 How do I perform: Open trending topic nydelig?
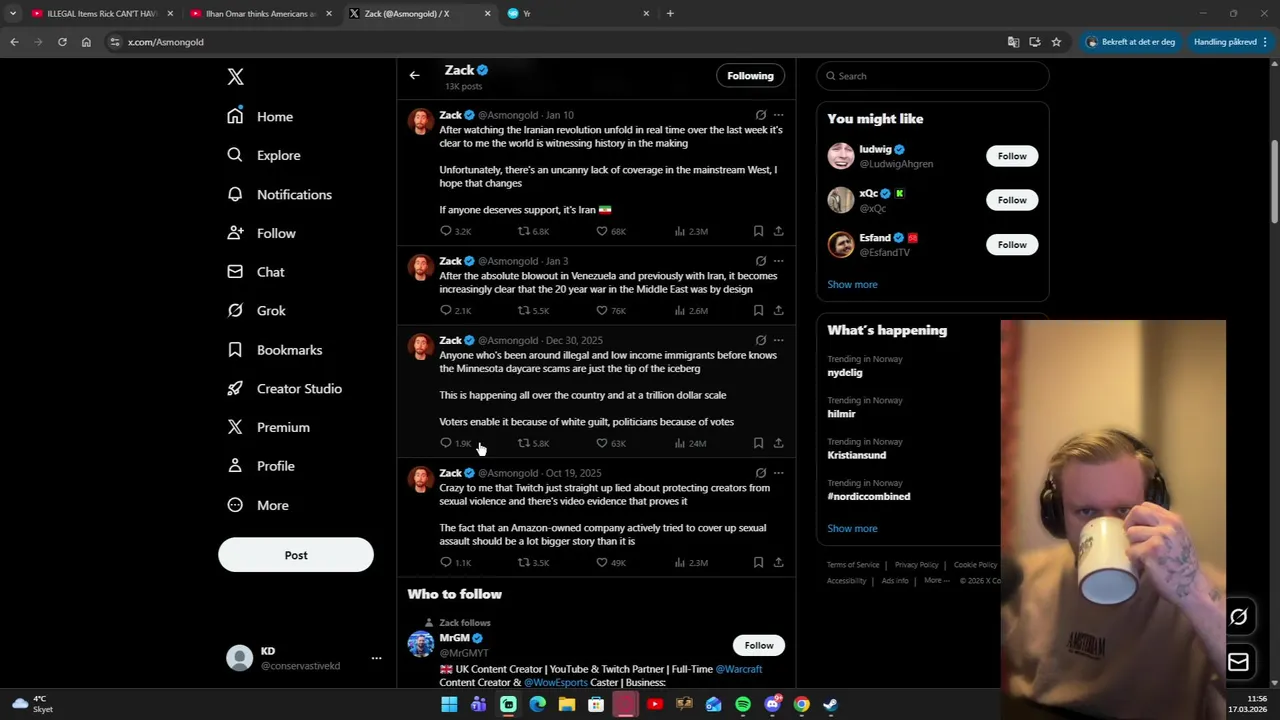tap(845, 372)
